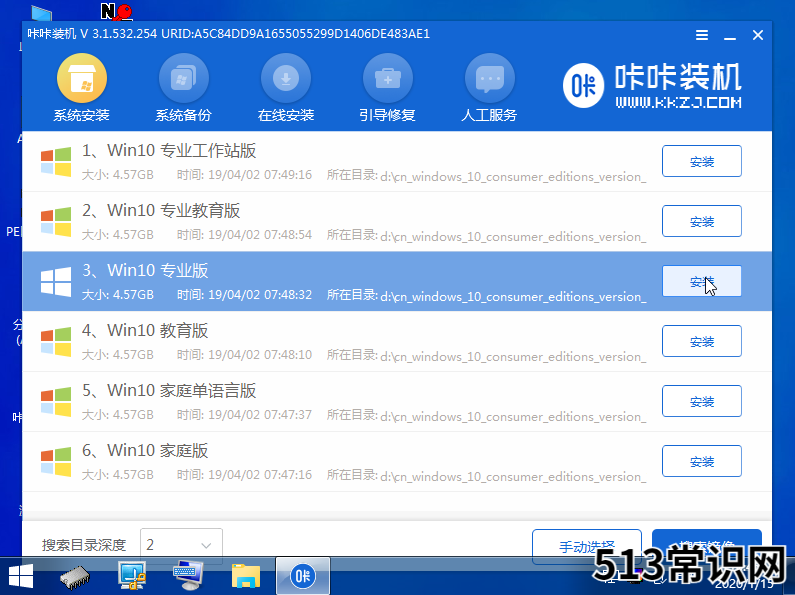The width and height of the screenshot is (795, 595).
Task: Click the time '19/04/02 07:47:37'
Action: (x=260, y=415)
